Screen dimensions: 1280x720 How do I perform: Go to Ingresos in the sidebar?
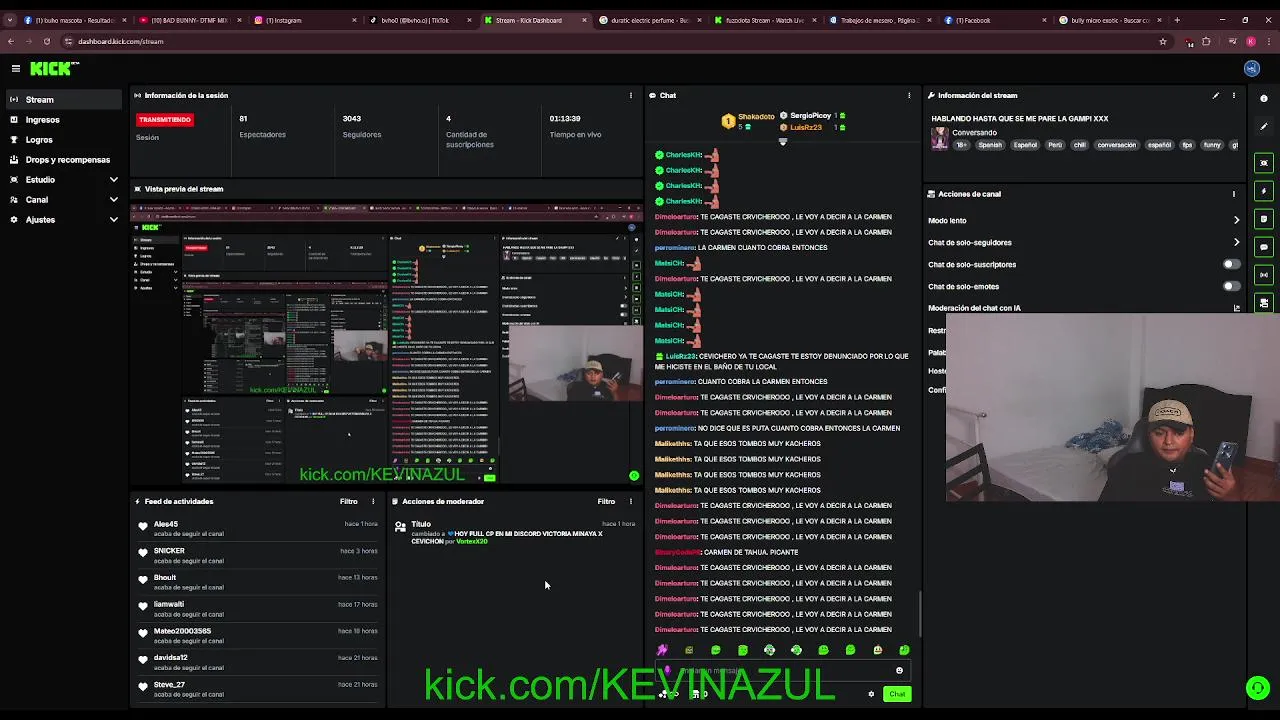62,119
